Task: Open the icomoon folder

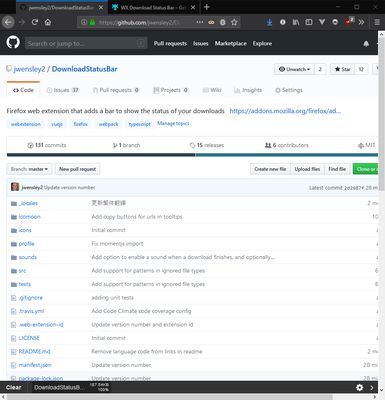Action: (x=29, y=217)
